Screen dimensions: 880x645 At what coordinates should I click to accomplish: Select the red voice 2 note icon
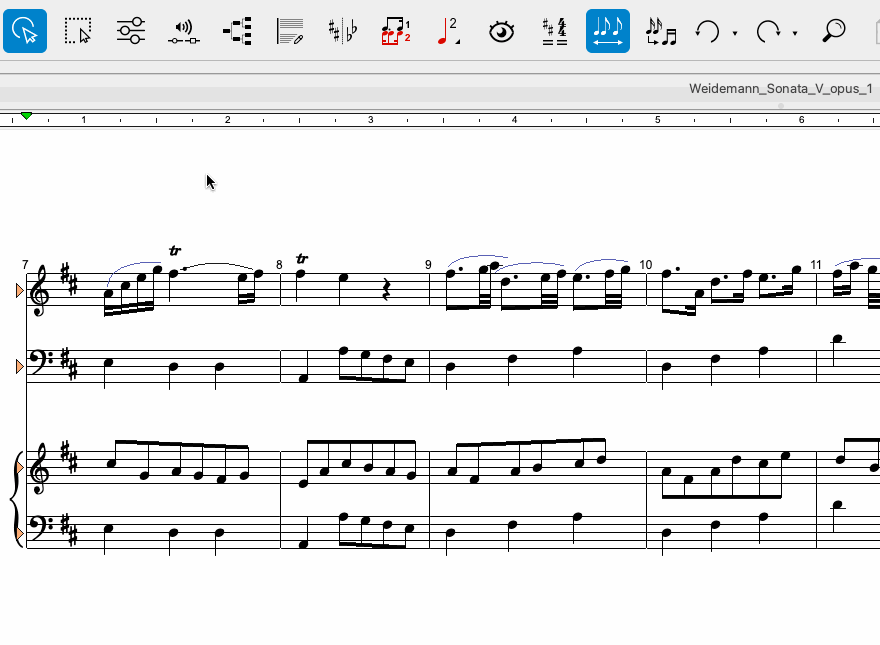448,31
